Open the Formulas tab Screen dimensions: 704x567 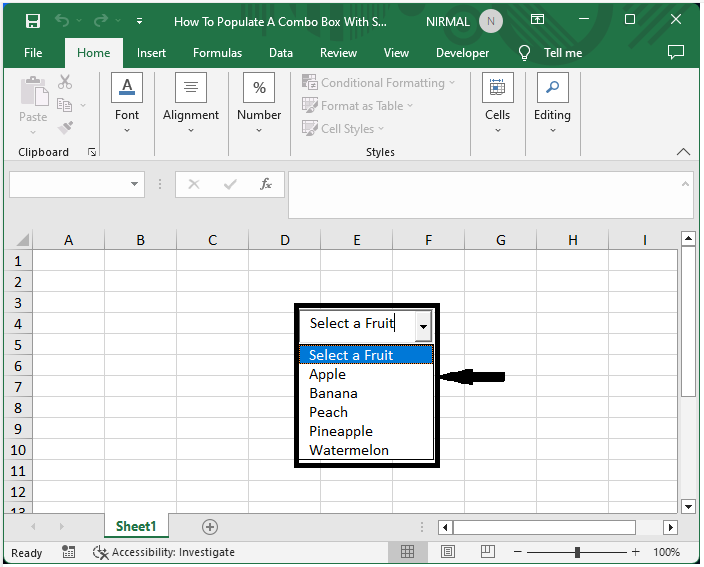[217, 53]
